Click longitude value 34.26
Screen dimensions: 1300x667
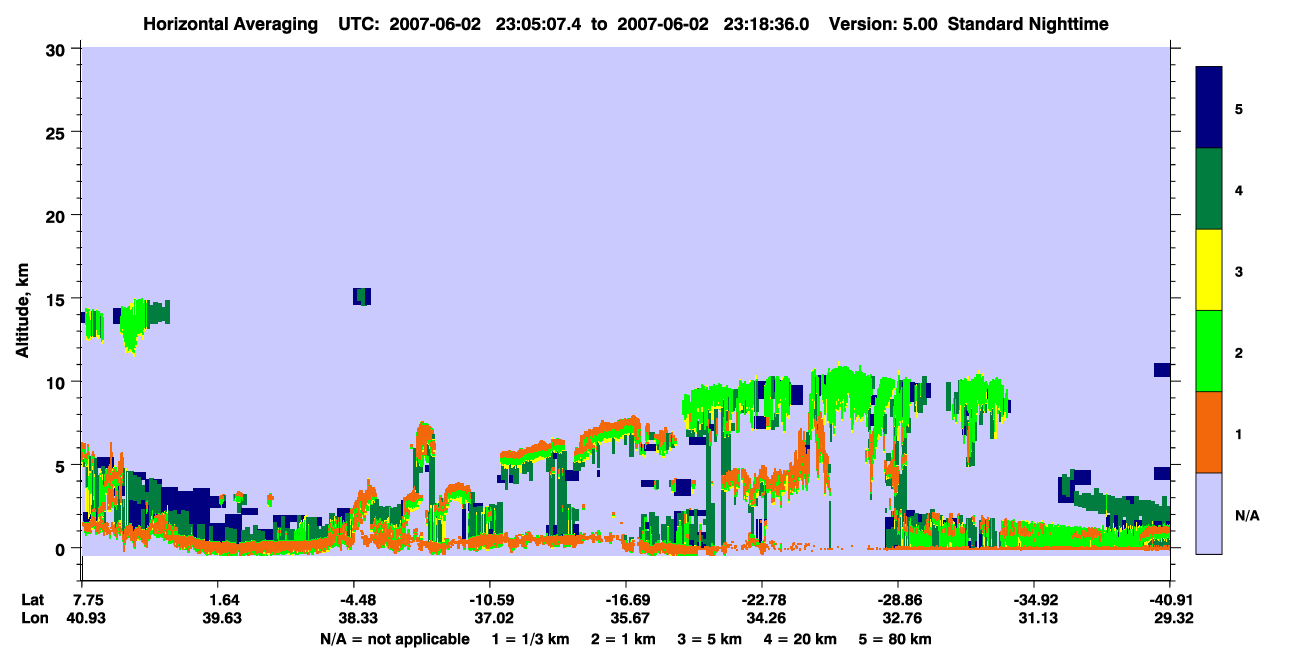tap(766, 618)
